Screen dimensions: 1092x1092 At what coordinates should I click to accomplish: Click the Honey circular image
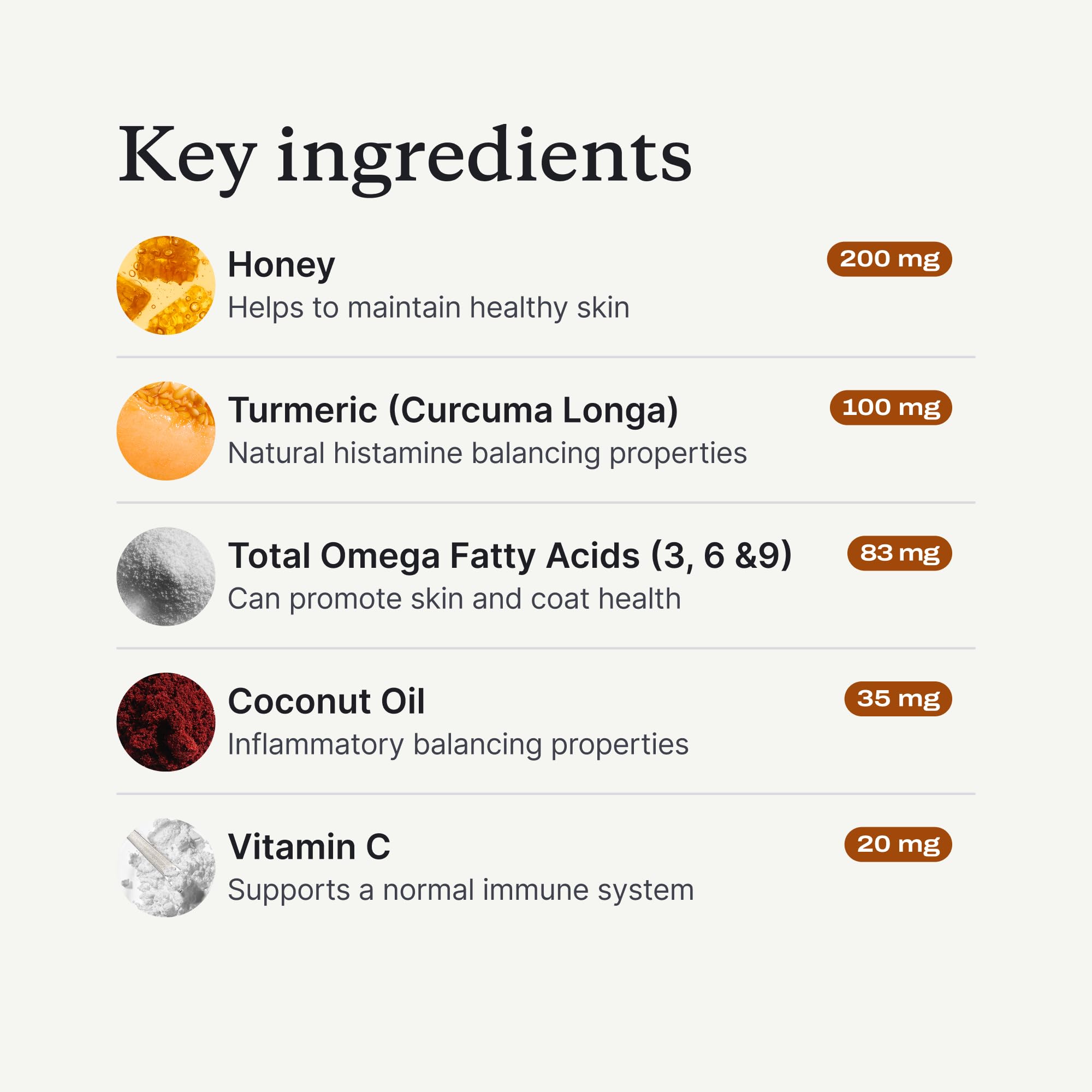(165, 285)
